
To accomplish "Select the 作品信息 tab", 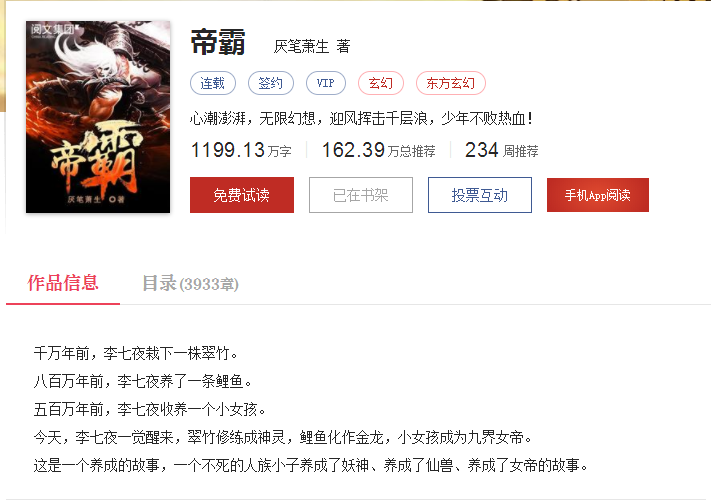I will [63, 283].
